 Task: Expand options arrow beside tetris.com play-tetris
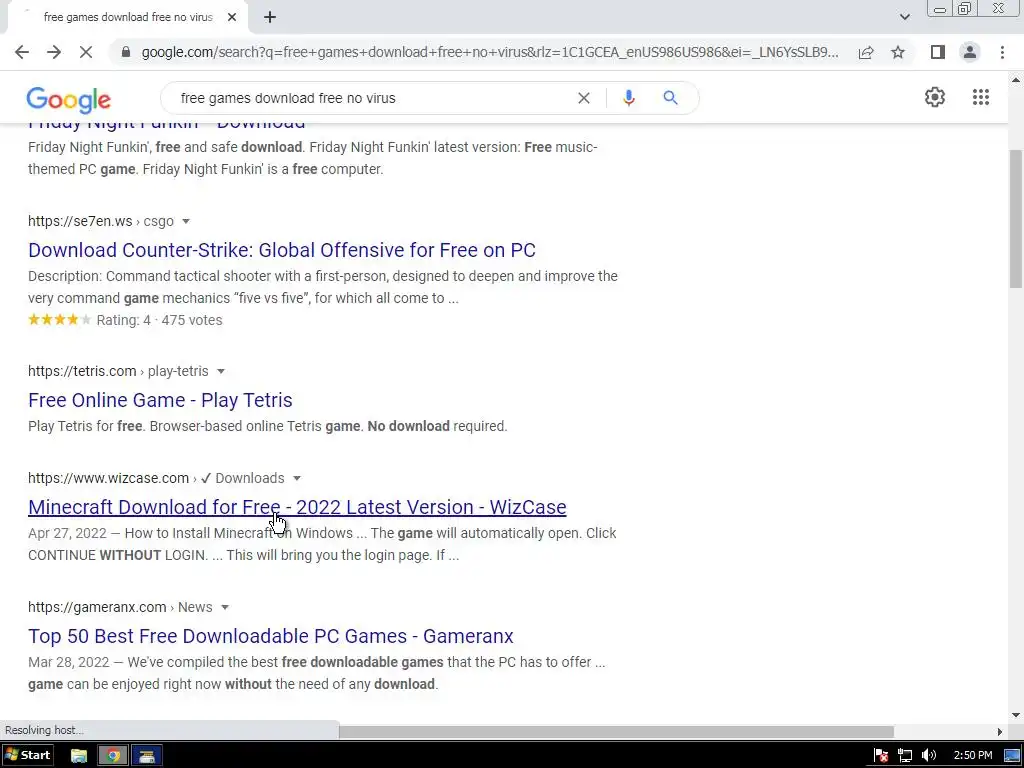[221, 372]
